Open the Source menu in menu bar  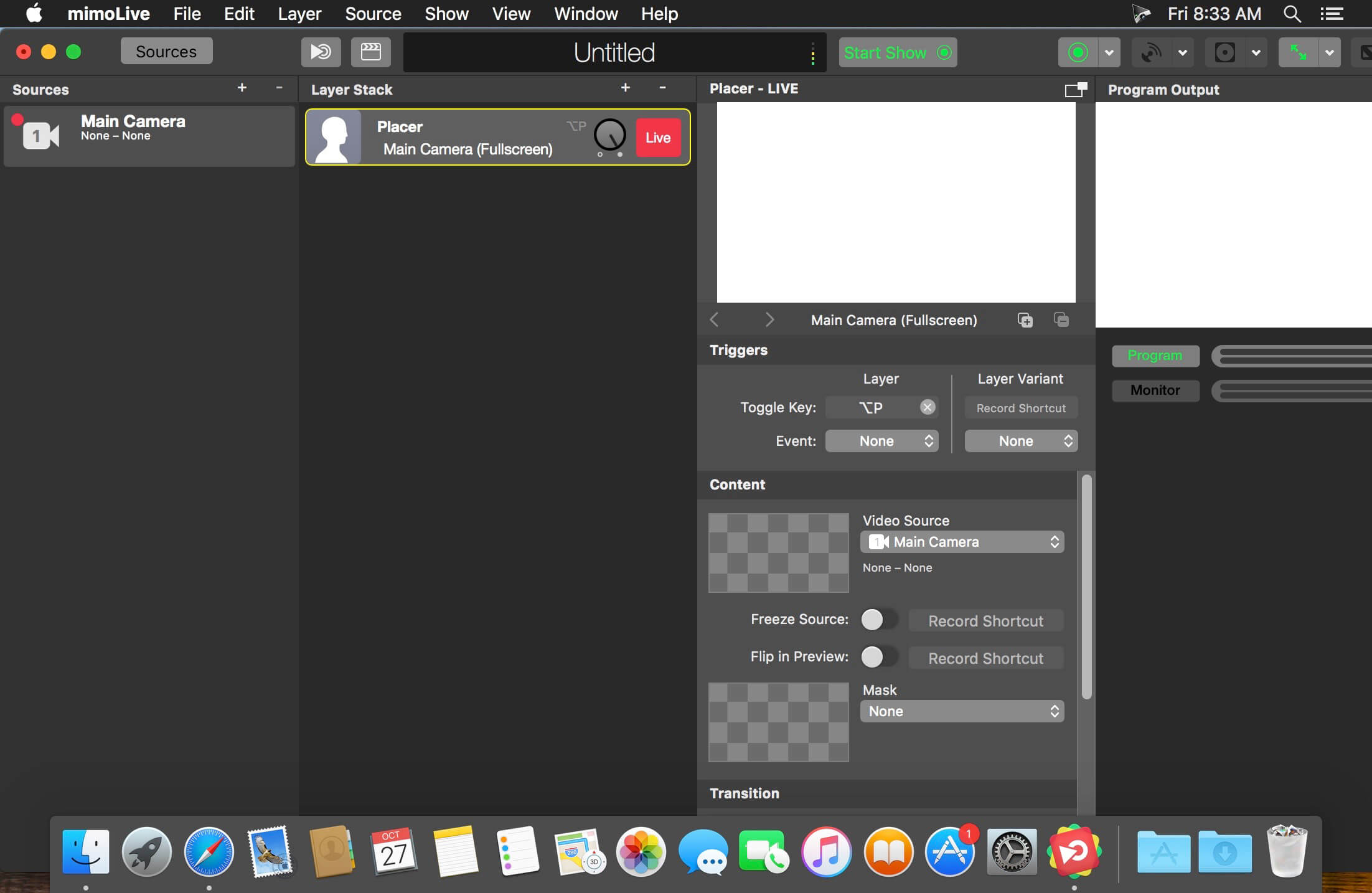tap(373, 13)
